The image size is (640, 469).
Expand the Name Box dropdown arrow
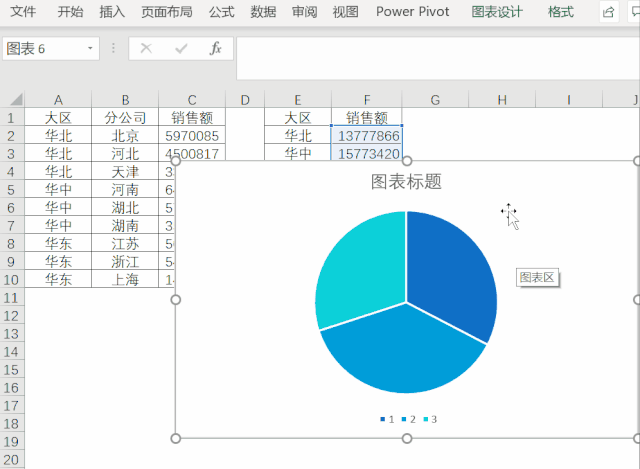[x=90, y=49]
